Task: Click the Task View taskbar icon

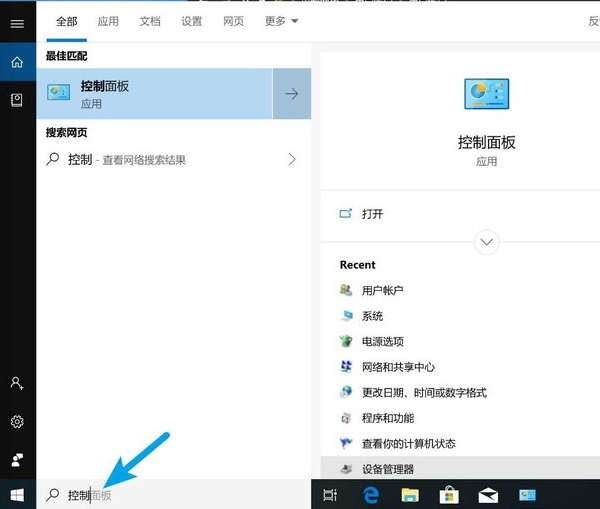Action: pos(331,495)
